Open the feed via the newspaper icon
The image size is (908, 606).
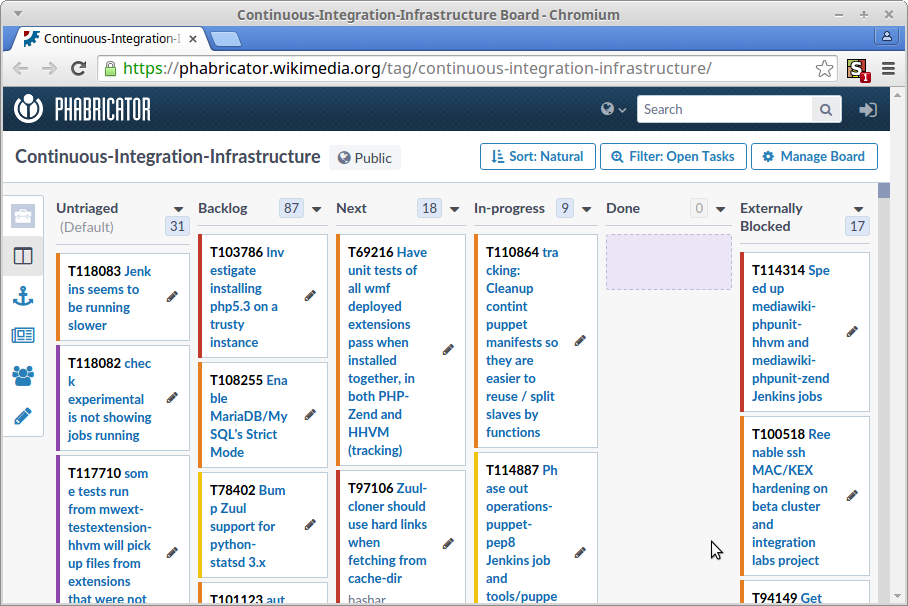coord(22,335)
